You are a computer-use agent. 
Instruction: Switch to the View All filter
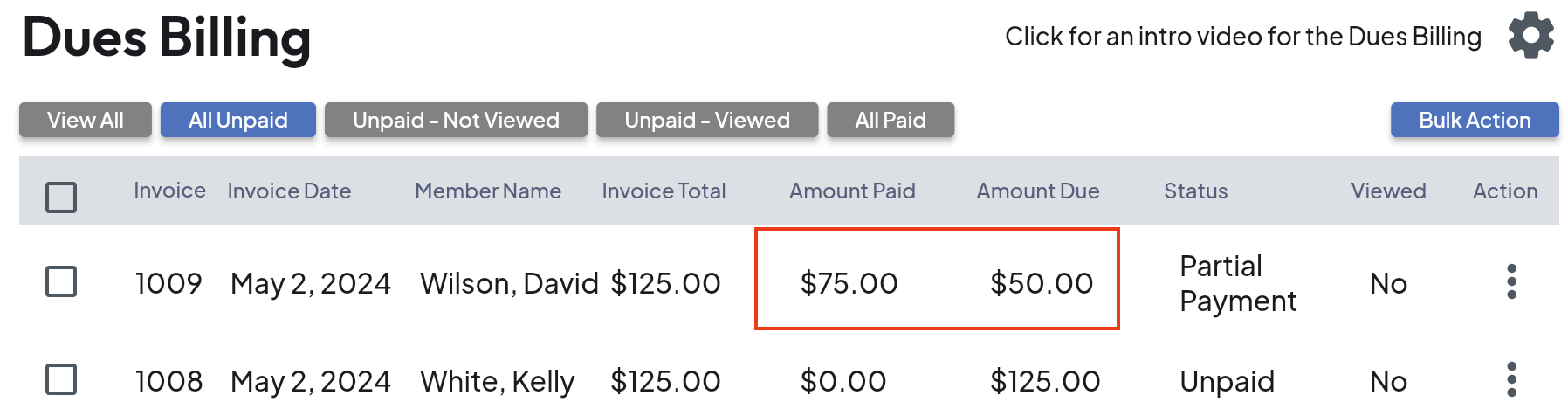point(86,121)
